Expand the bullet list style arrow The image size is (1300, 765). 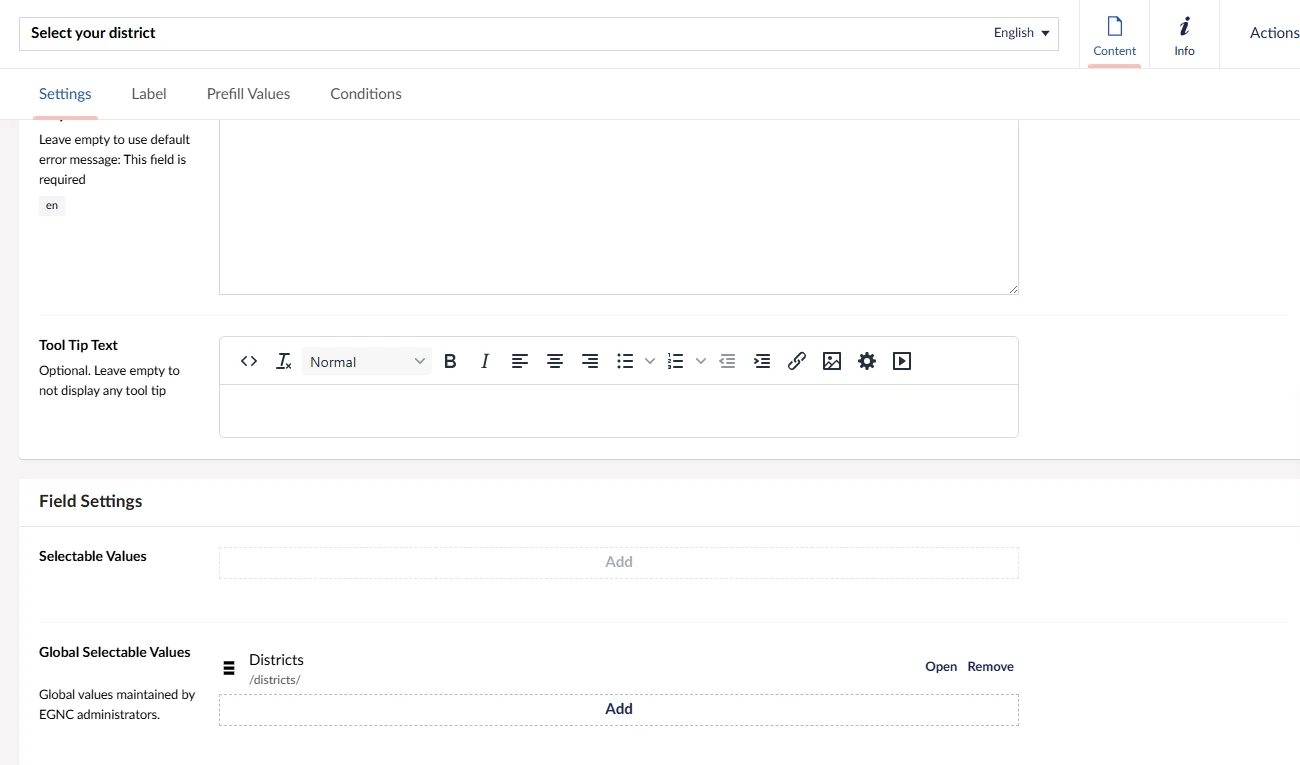[x=650, y=361]
